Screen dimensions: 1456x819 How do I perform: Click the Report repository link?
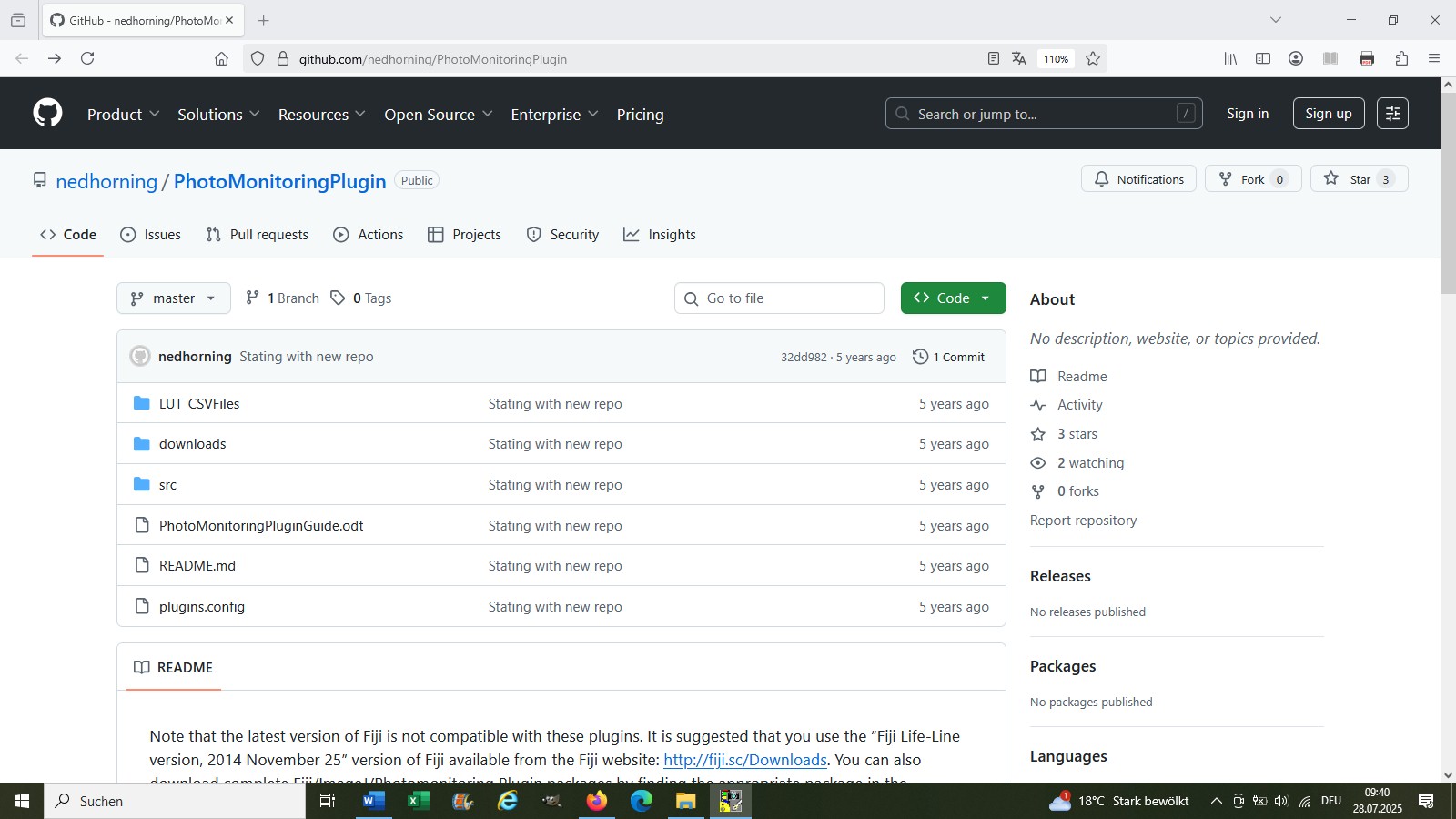click(x=1084, y=521)
